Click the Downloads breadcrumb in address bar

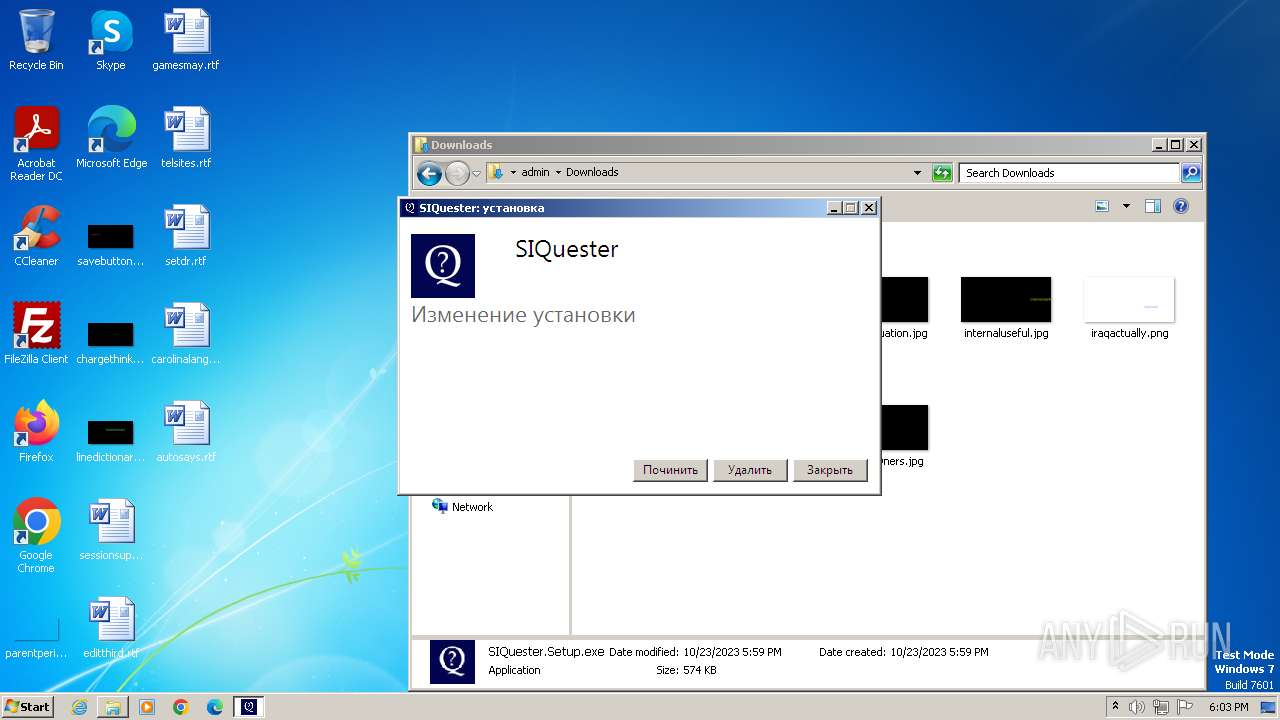point(592,172)
